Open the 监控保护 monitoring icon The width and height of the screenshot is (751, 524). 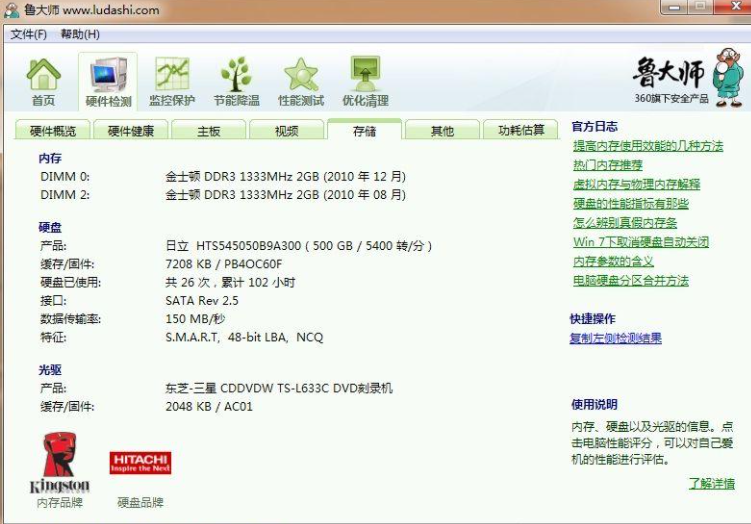point(172,80)
